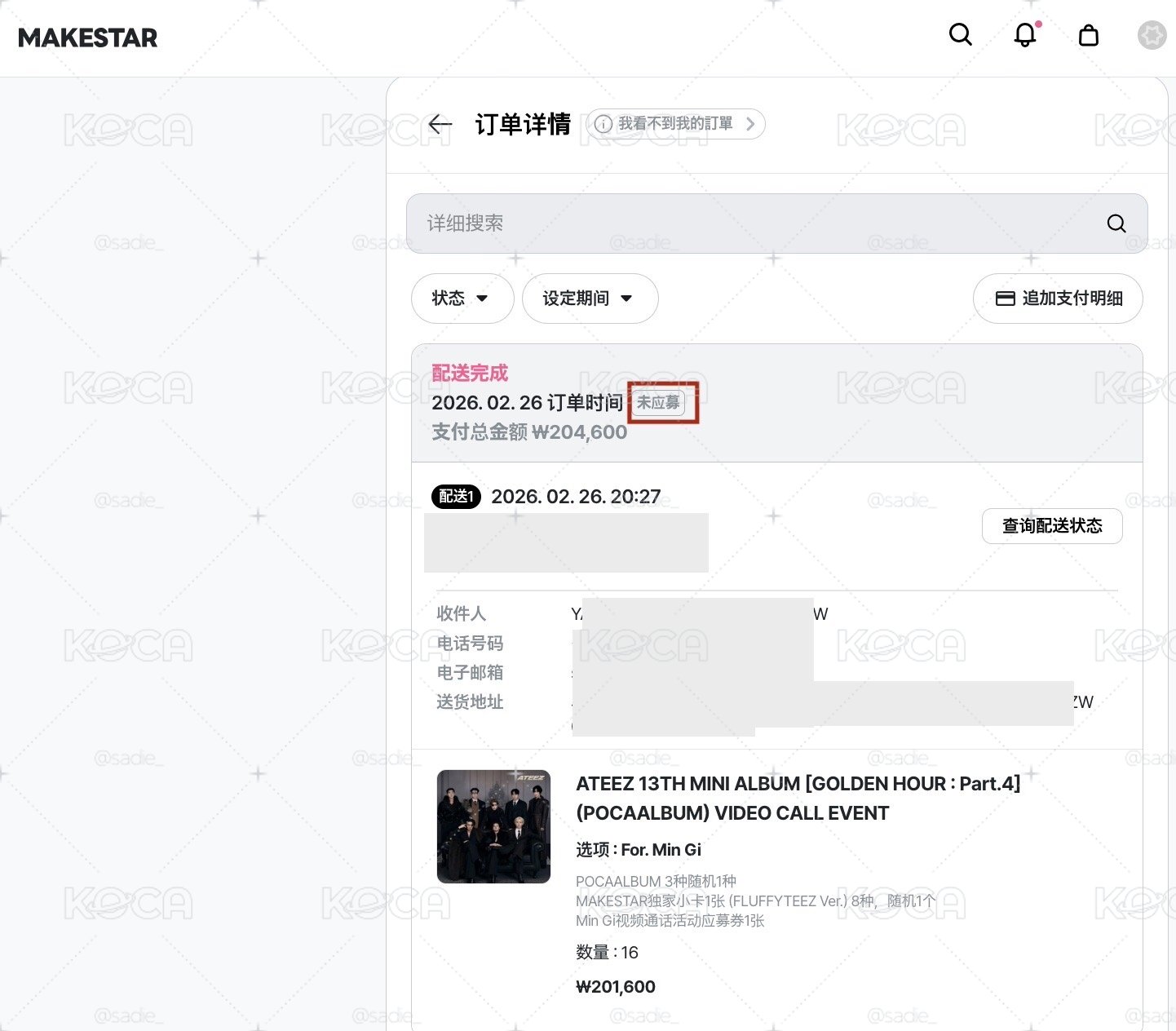
Task: Click the 支付总金额 ₩204,600 text
Action: (529, 432)
